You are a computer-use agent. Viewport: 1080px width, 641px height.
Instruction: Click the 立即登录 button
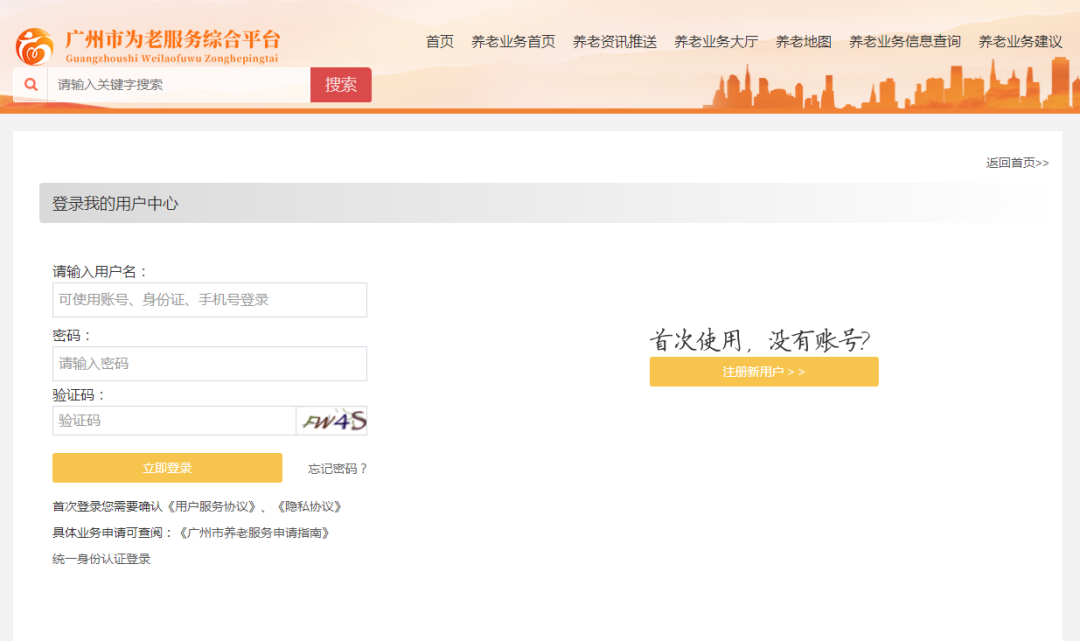point(167,468)
